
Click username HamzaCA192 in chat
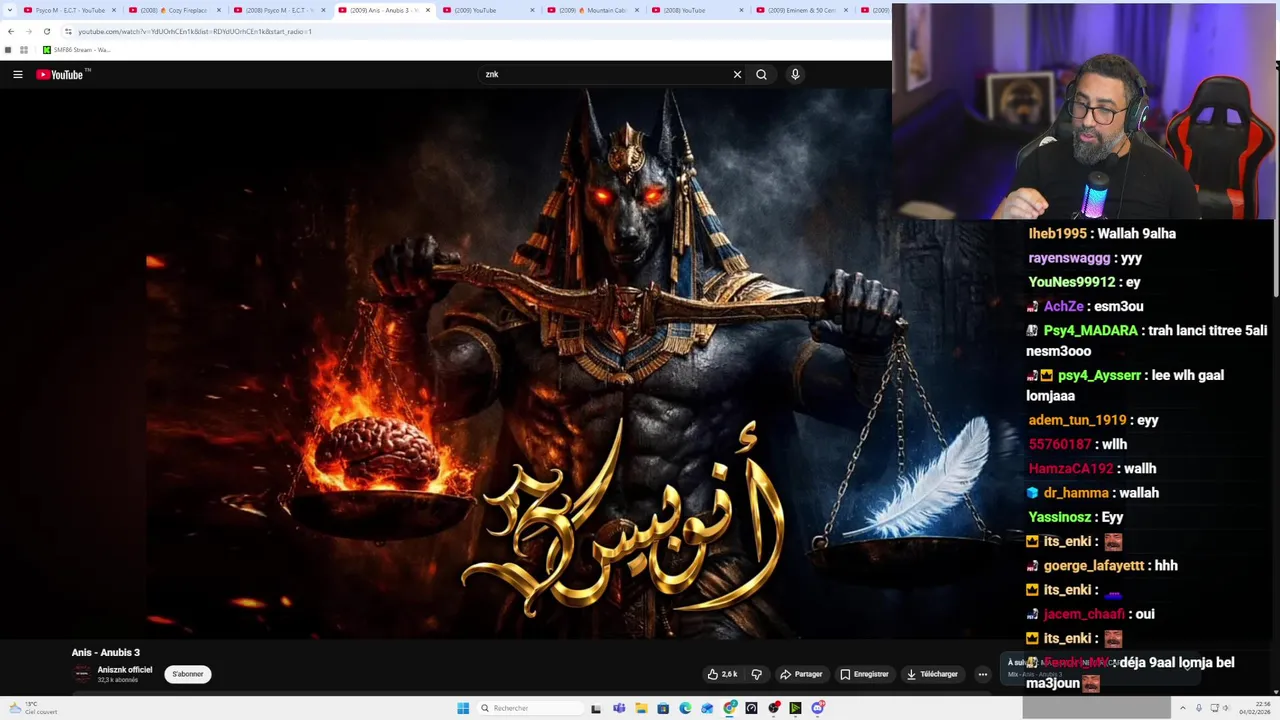pyautogui.click(x=1071, y=469)
